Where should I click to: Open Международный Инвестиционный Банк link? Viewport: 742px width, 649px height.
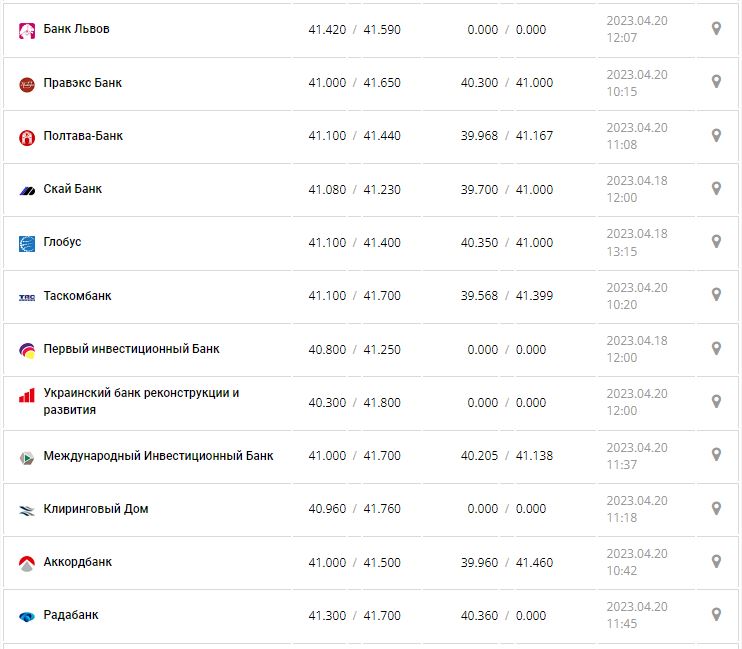pyautogui.click(x=158, y=456)
